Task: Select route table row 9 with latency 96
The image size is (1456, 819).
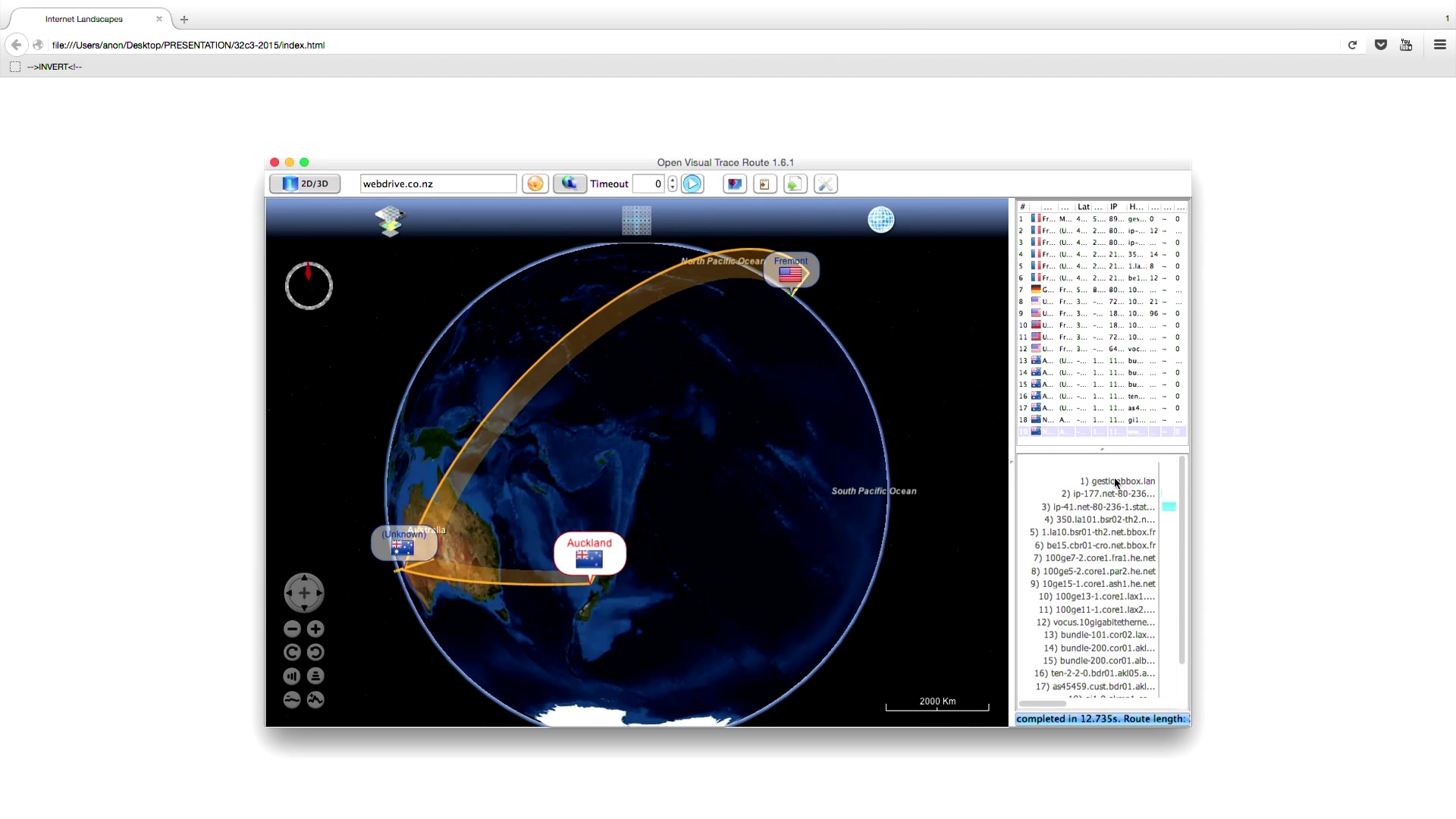Action: [1102, 313]
